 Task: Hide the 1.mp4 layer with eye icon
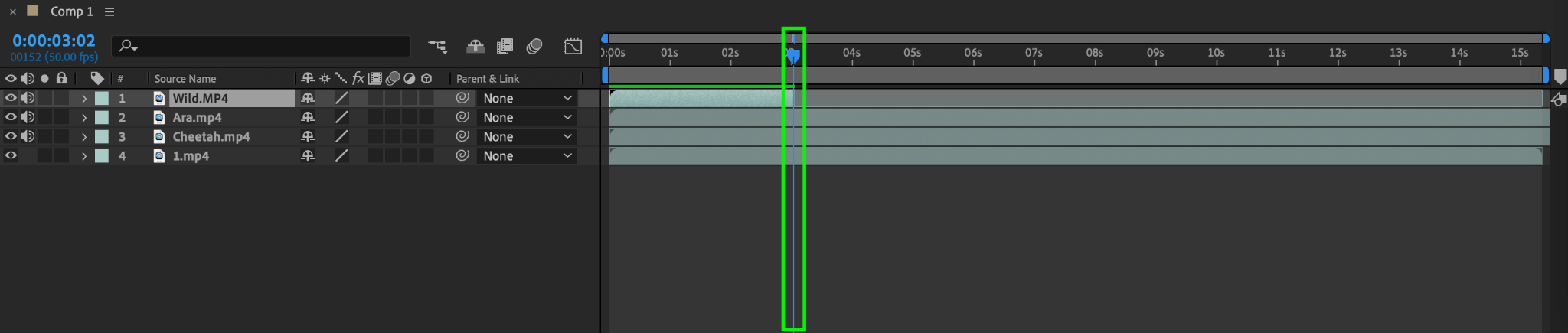(11, 155)
